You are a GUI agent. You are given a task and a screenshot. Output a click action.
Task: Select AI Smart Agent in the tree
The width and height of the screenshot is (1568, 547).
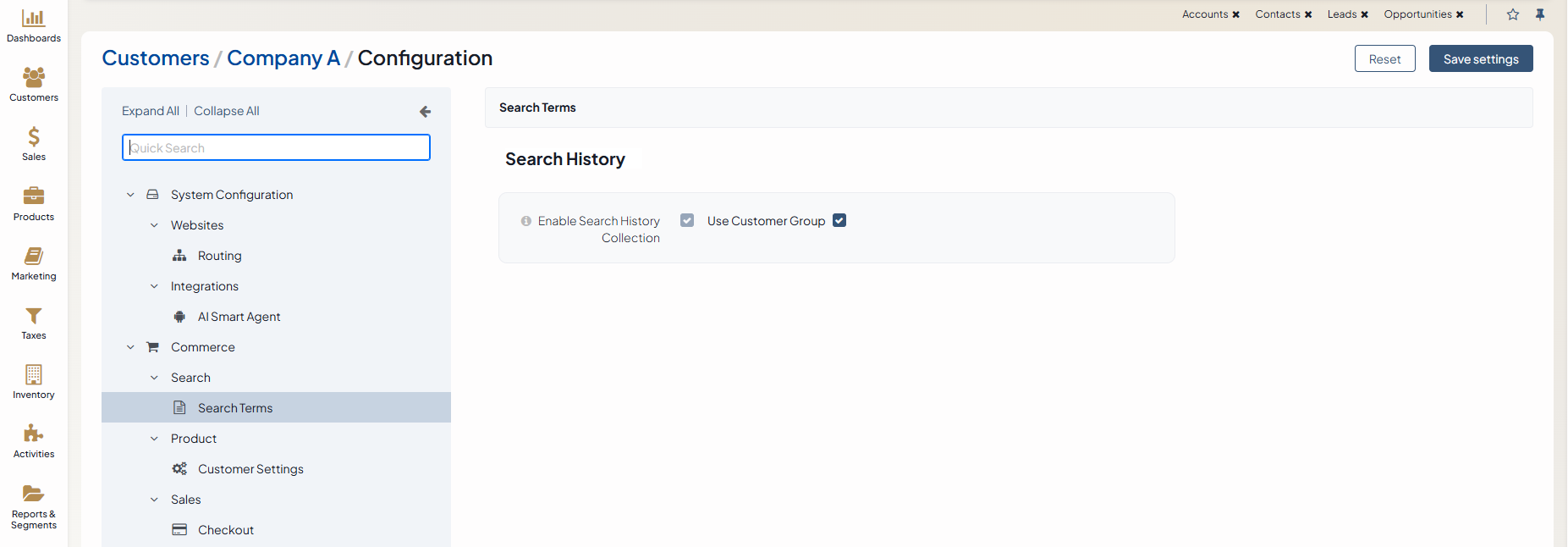click(239, 317)
